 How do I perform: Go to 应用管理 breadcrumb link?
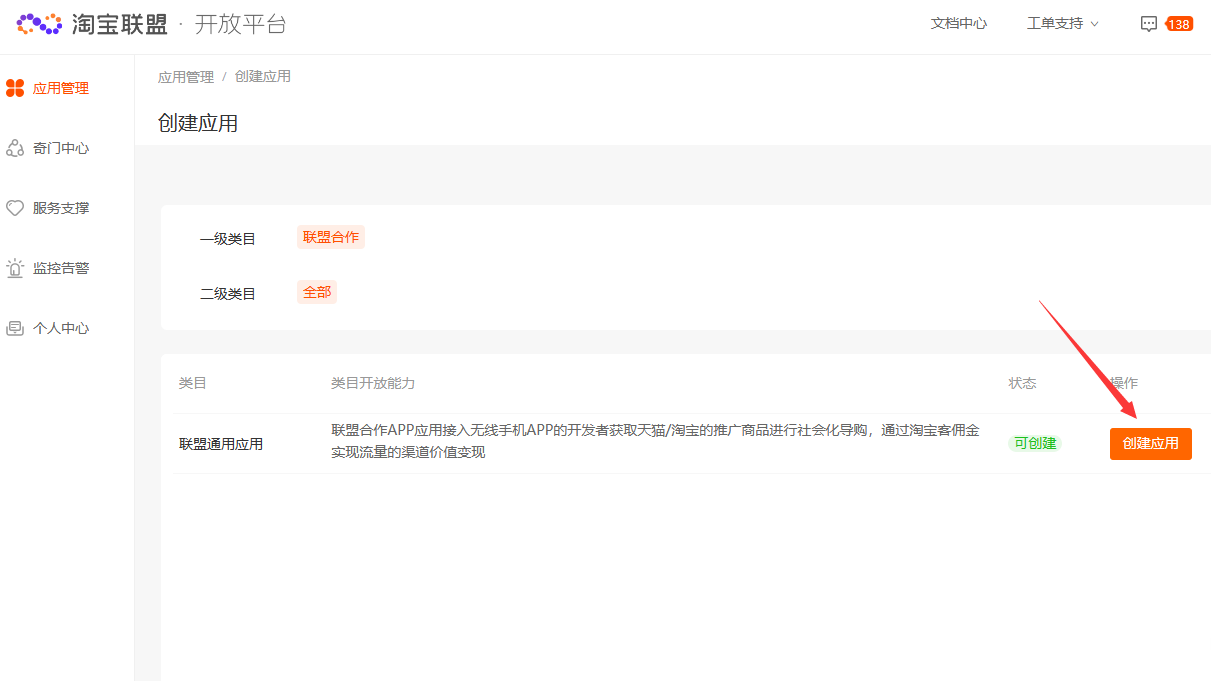tap(186, 76)
